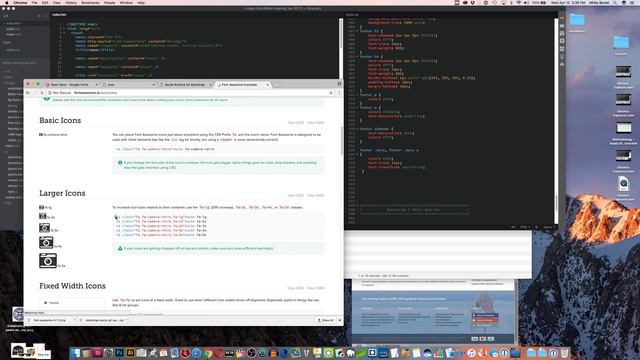Open History menu in menu bar
The image size is (640, 360).
pos(71,2)
